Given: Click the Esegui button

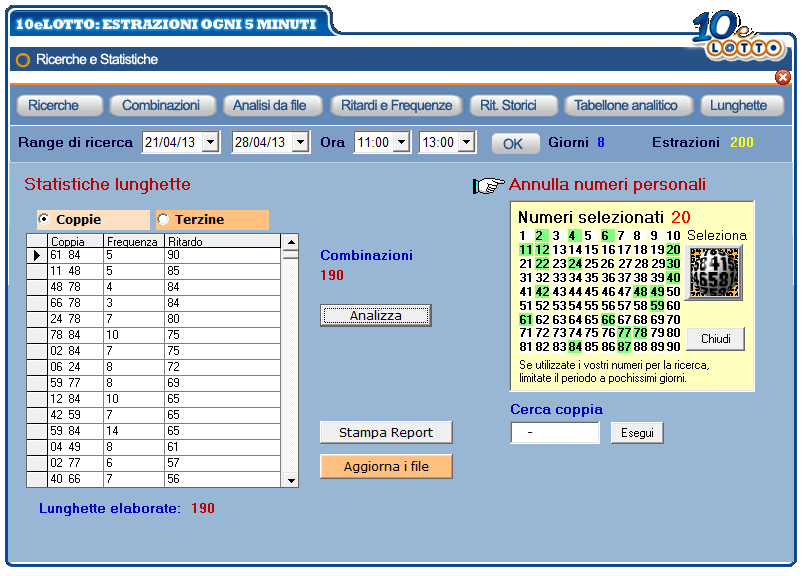Looking at the screenshot, I should tap(637, 433).
